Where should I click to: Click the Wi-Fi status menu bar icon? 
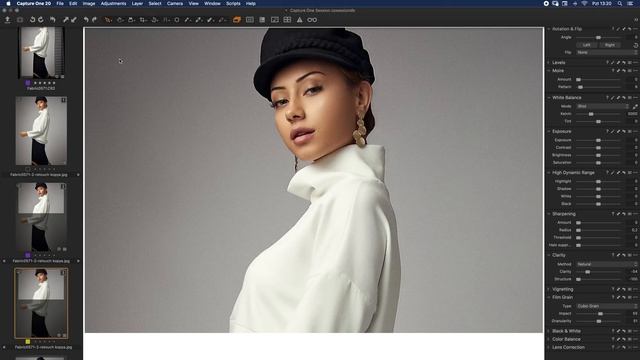(x=584, y=3)
